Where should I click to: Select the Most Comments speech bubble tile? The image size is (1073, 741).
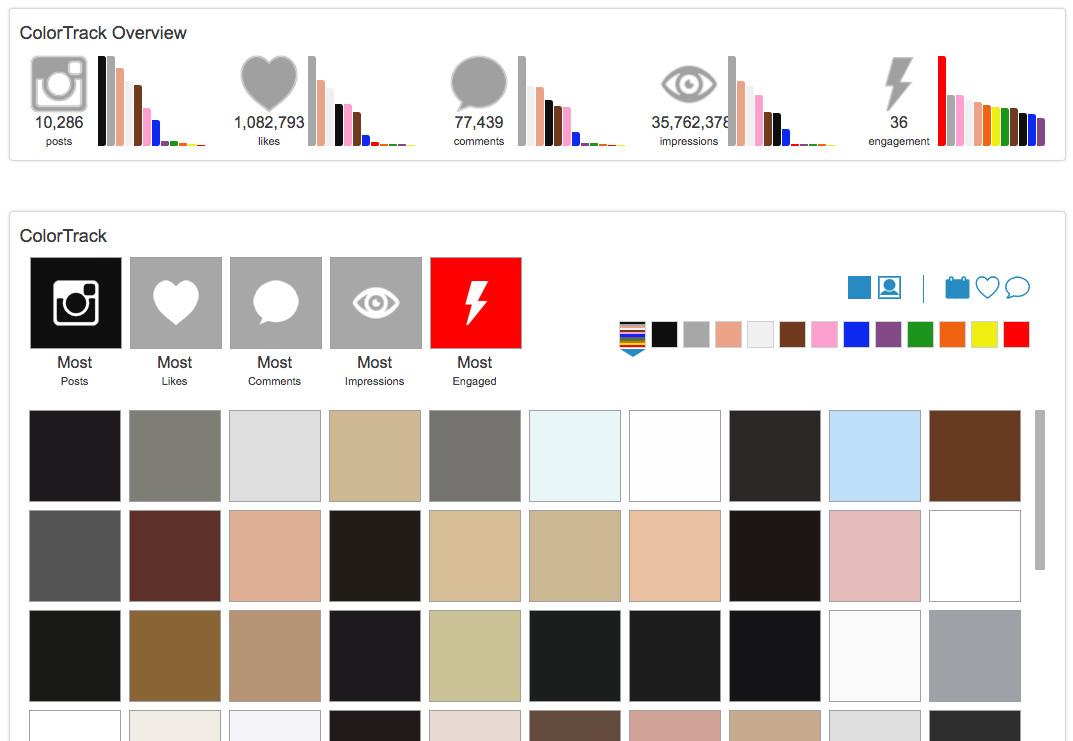[x=276, y=303]
